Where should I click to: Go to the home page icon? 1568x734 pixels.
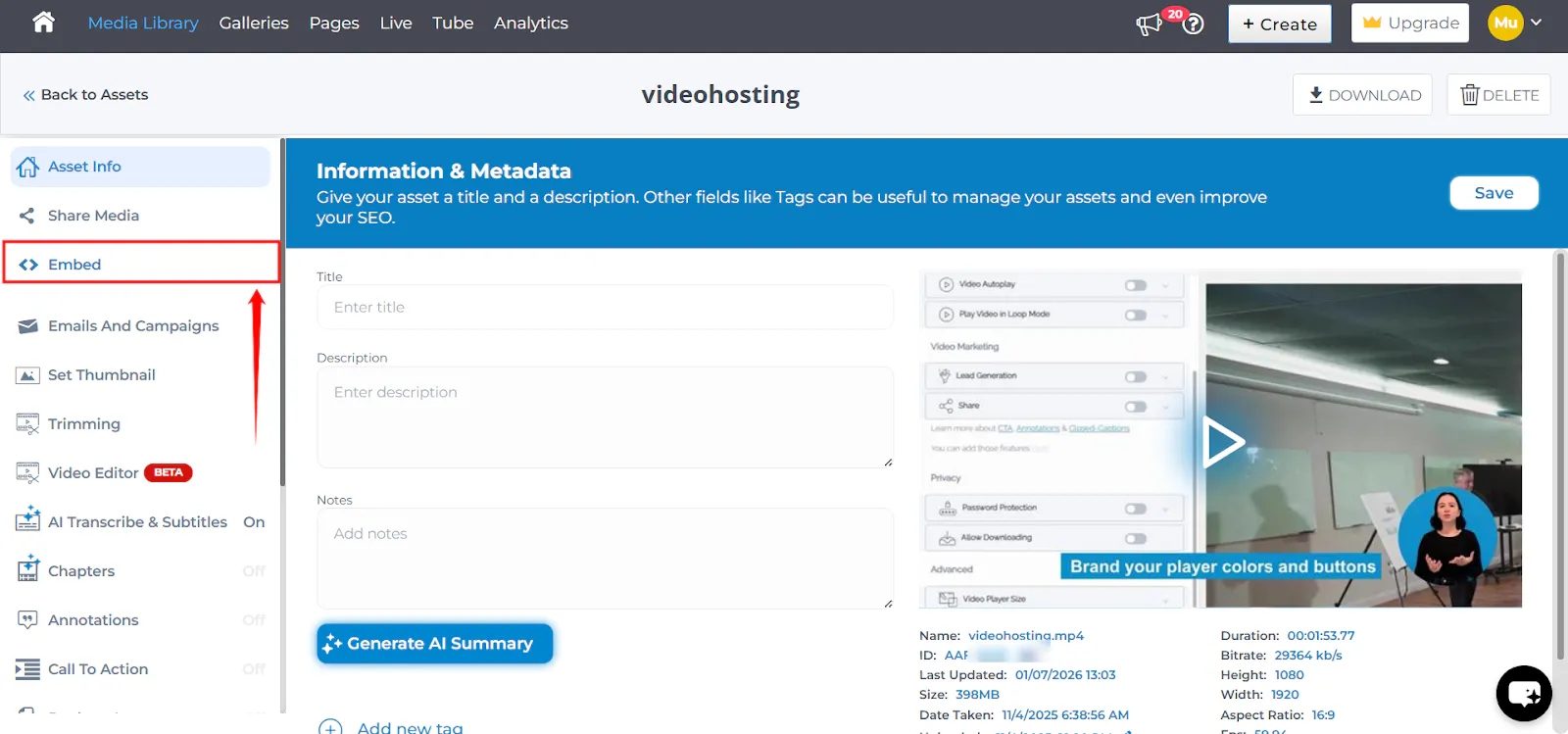pos(43,23)
